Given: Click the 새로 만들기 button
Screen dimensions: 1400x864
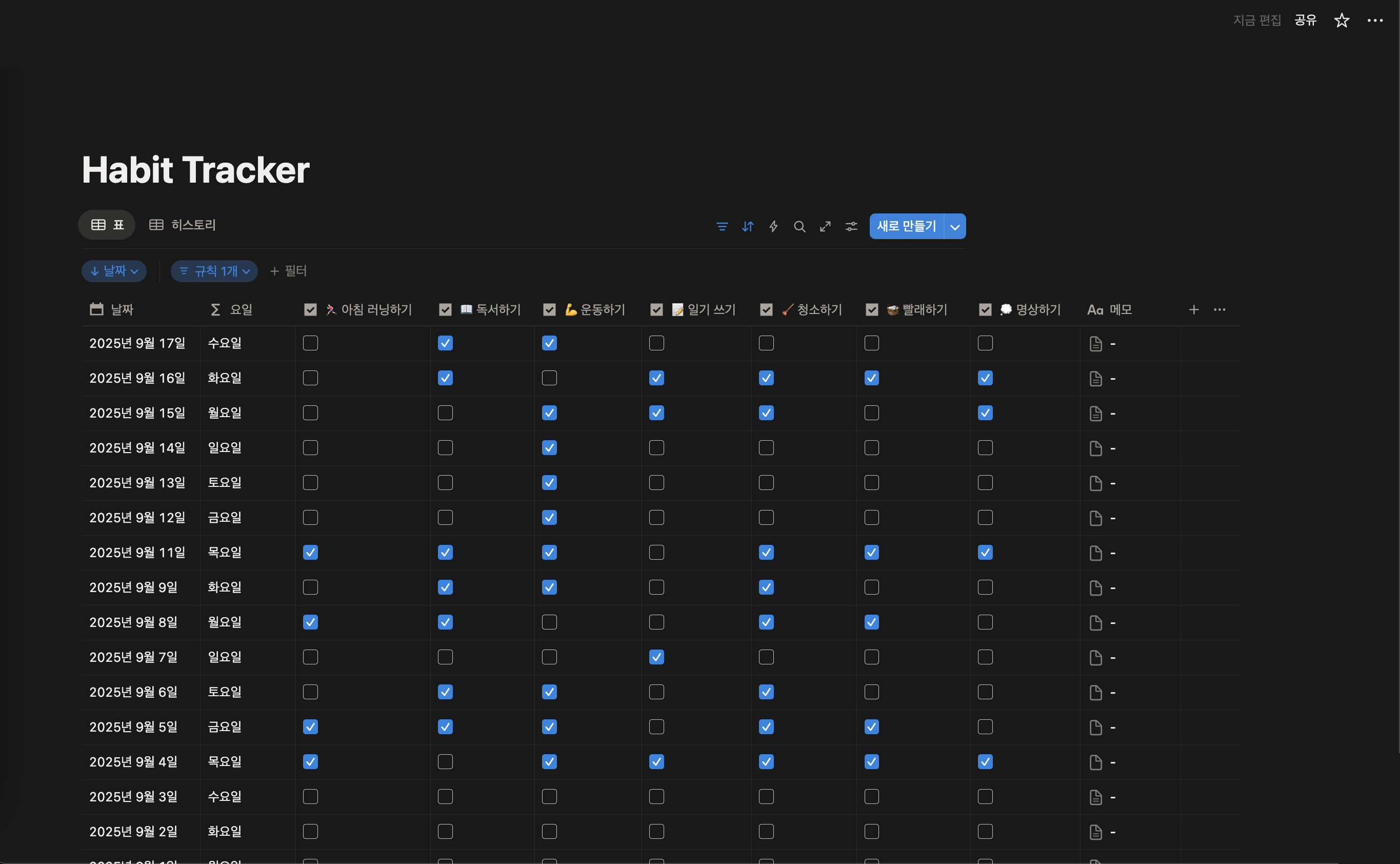Looking at the screenshot, I should [906, 227].
